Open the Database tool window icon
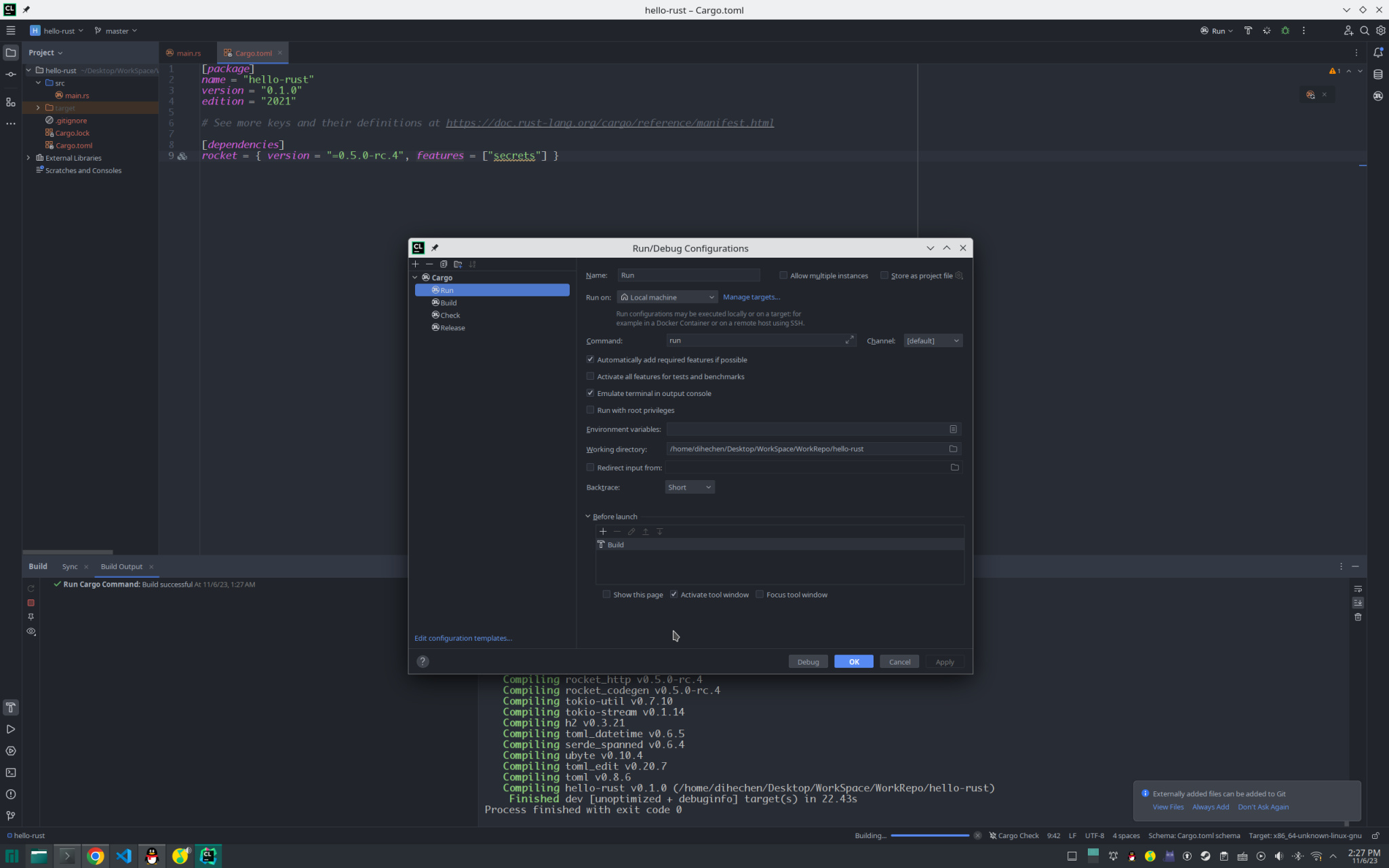 coord(1377,74)
